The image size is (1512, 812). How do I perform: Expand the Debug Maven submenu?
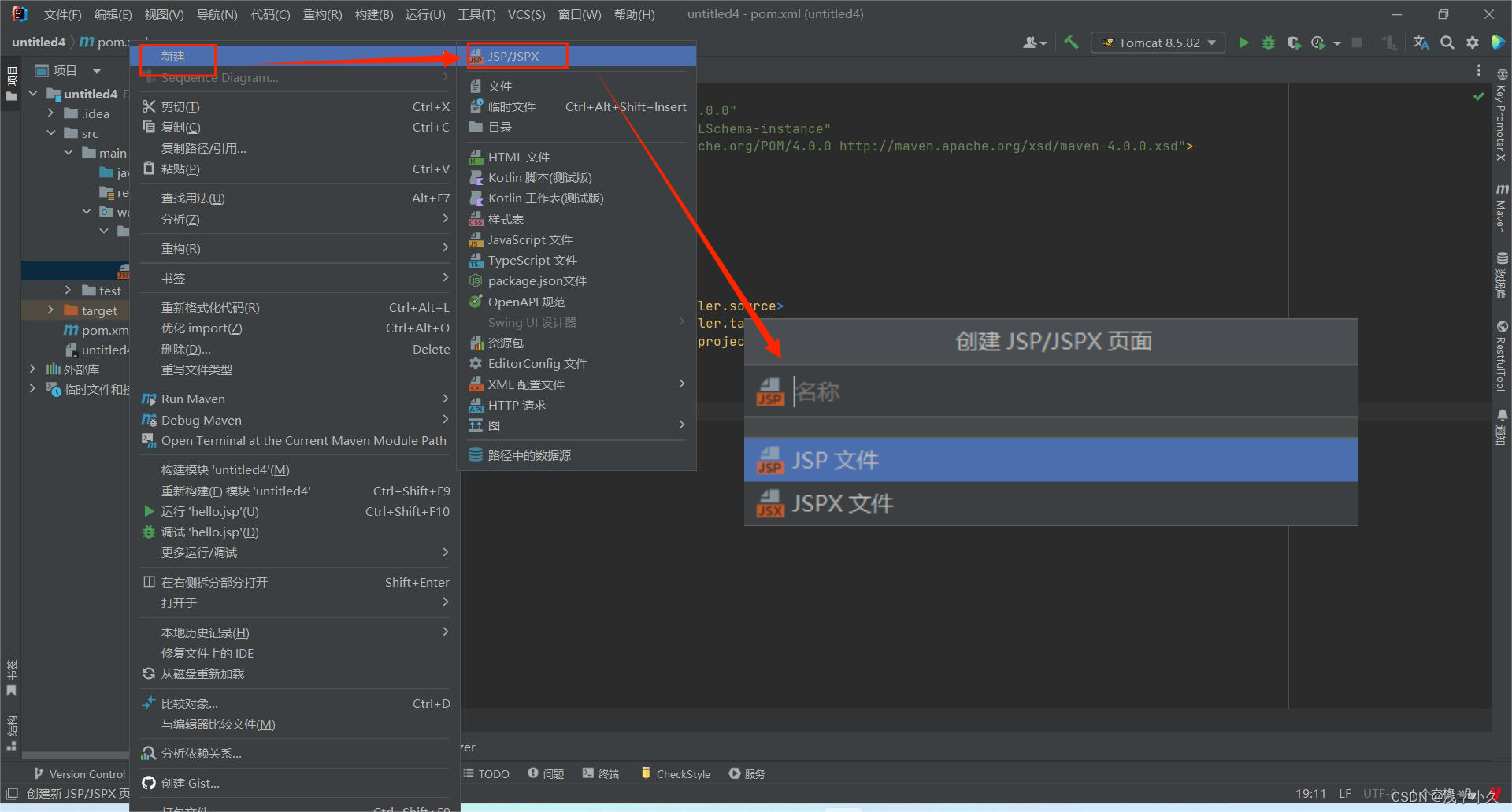(x=295, y=420)
